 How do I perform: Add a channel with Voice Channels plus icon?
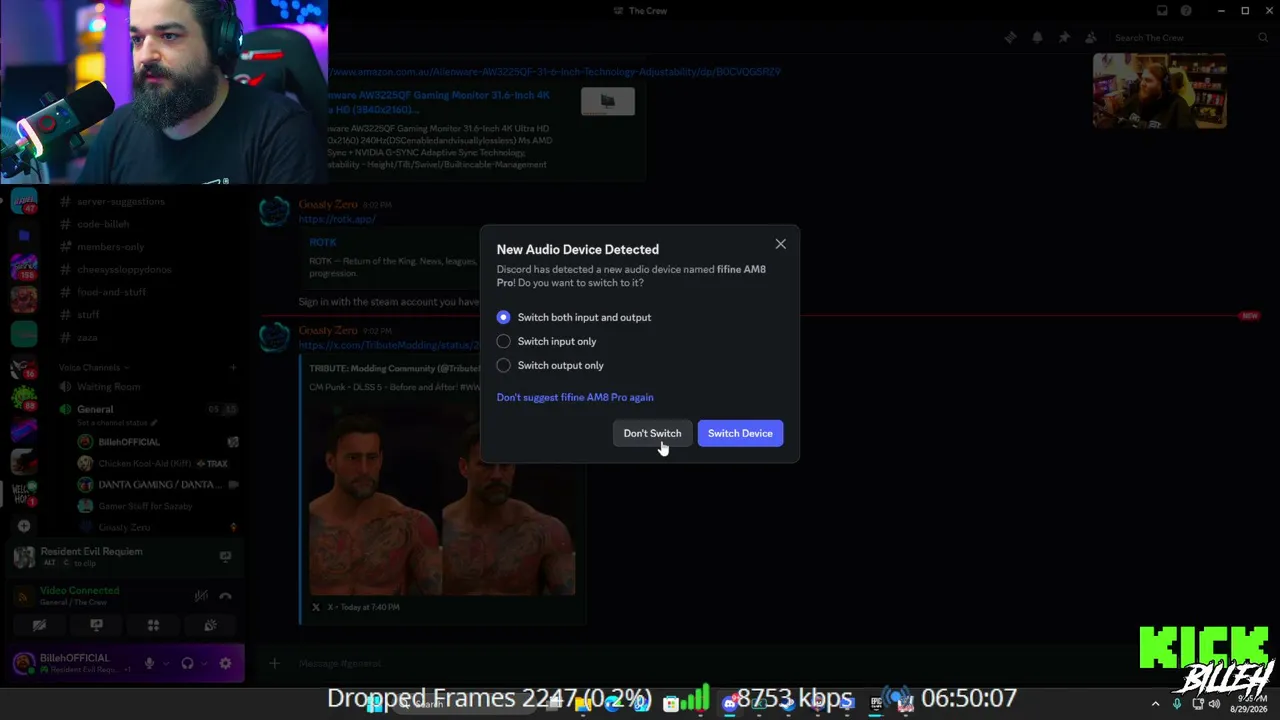[x=233, y=367]
